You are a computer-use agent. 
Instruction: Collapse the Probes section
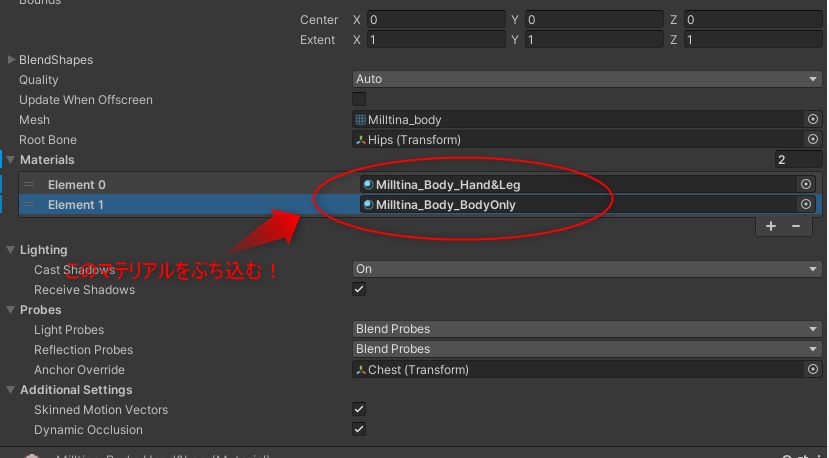click(11, 310)
